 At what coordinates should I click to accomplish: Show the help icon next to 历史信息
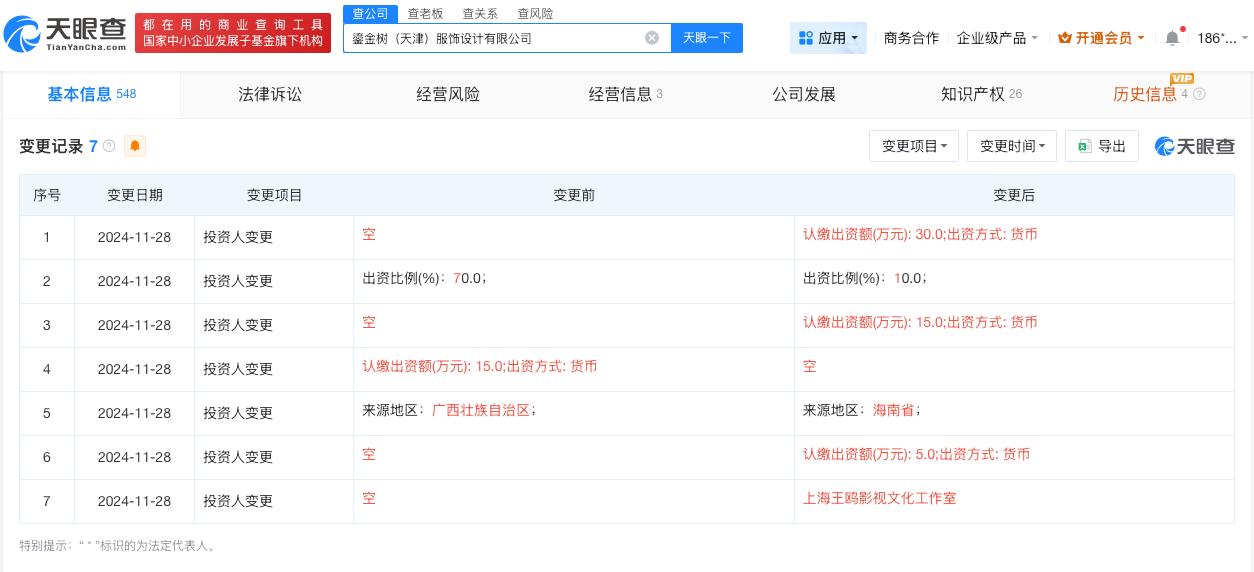1199,94
